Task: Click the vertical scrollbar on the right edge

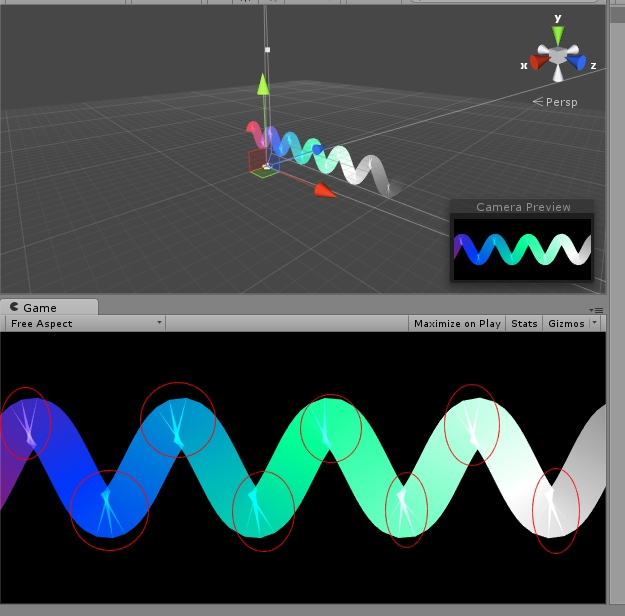Action: (x=617, y=150)
